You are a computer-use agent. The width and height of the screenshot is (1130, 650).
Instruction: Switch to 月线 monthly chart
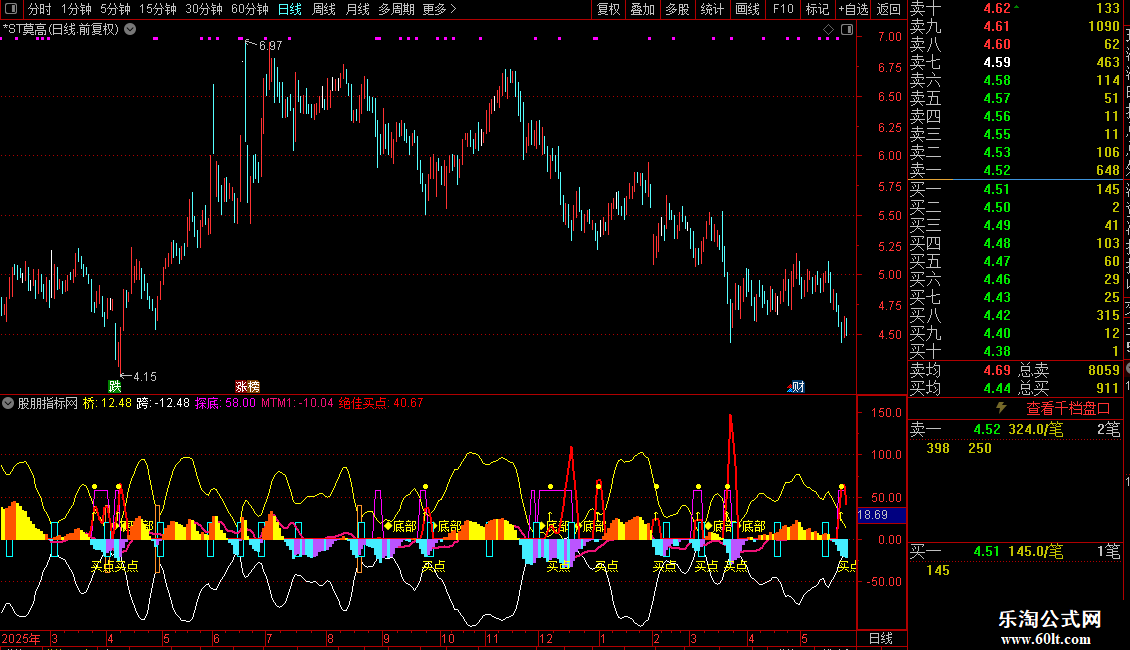click(357, 9)
